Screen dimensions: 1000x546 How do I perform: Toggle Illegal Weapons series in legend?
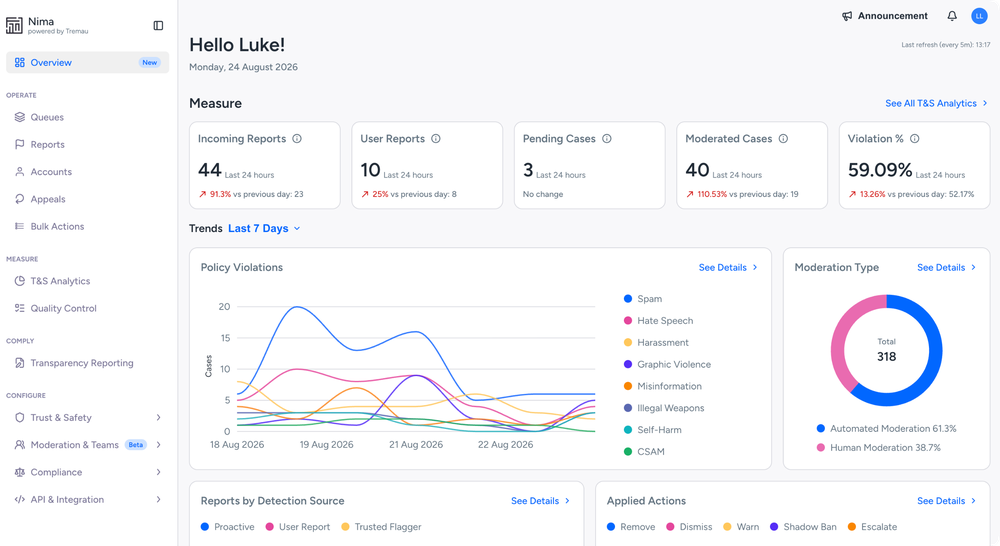(664, 408)
